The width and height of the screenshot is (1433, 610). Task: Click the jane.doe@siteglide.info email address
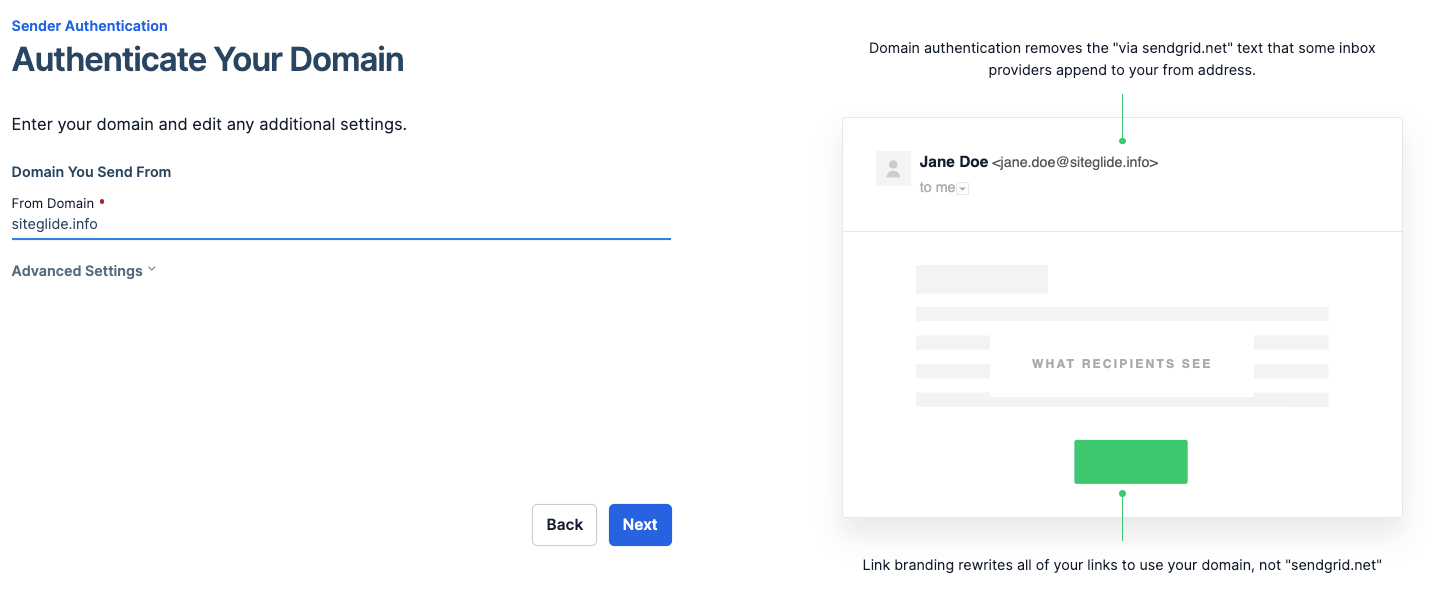click(1075, 163)
